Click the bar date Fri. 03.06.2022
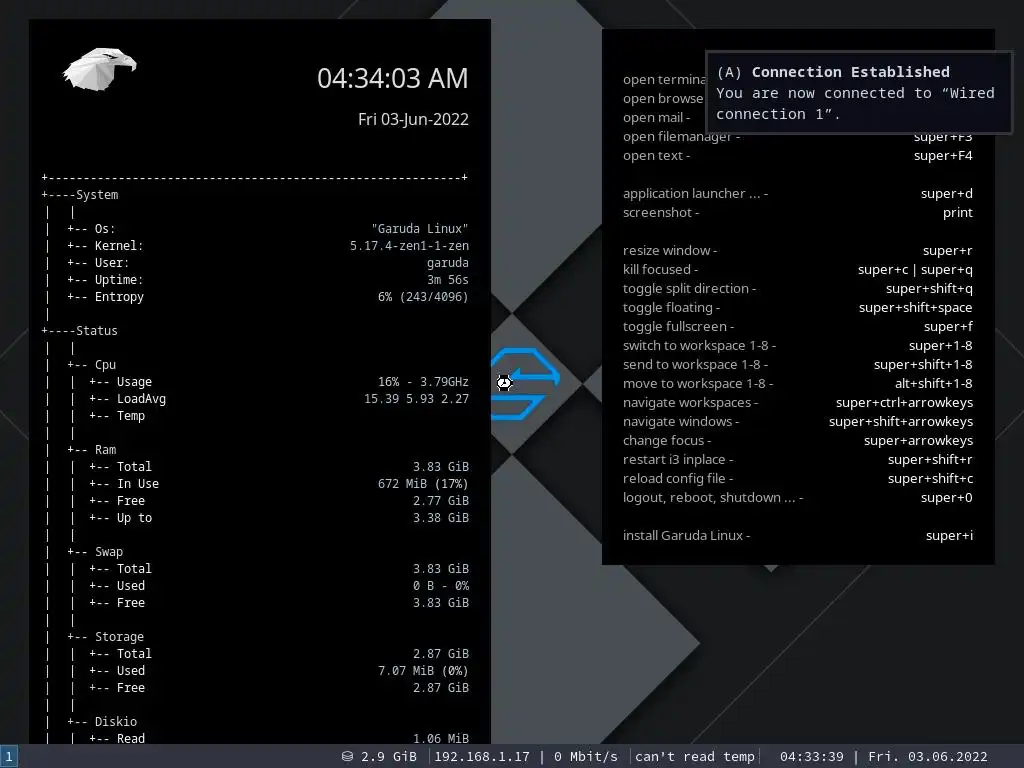The width and height of the screenshot is (1024, 768). pos(927,756)
